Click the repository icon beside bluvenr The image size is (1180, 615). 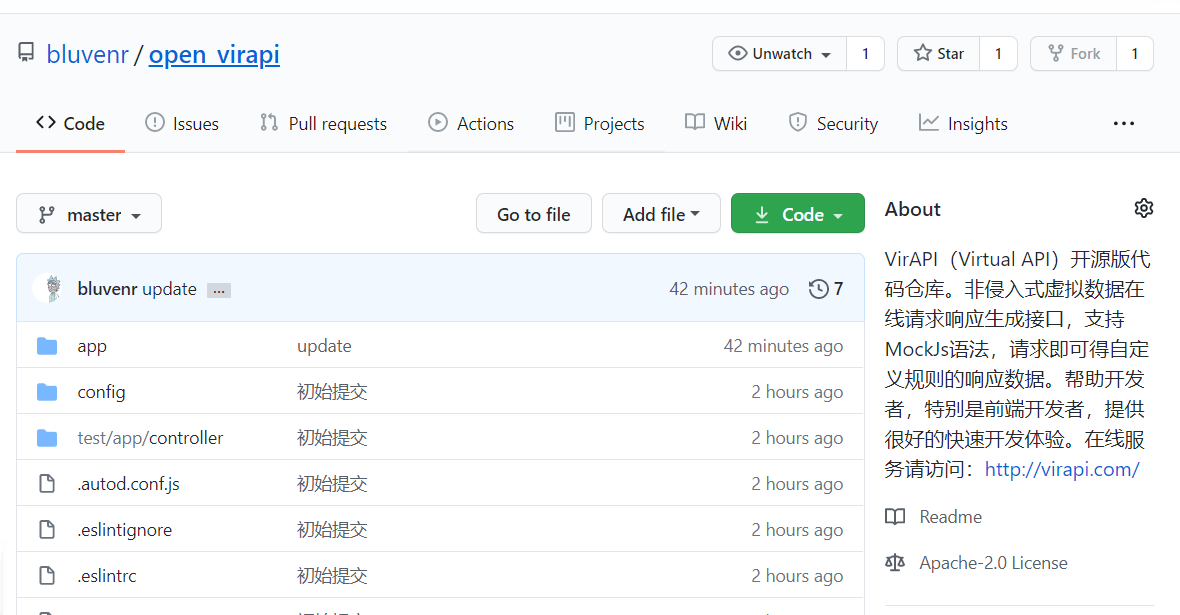coord(26,52)
